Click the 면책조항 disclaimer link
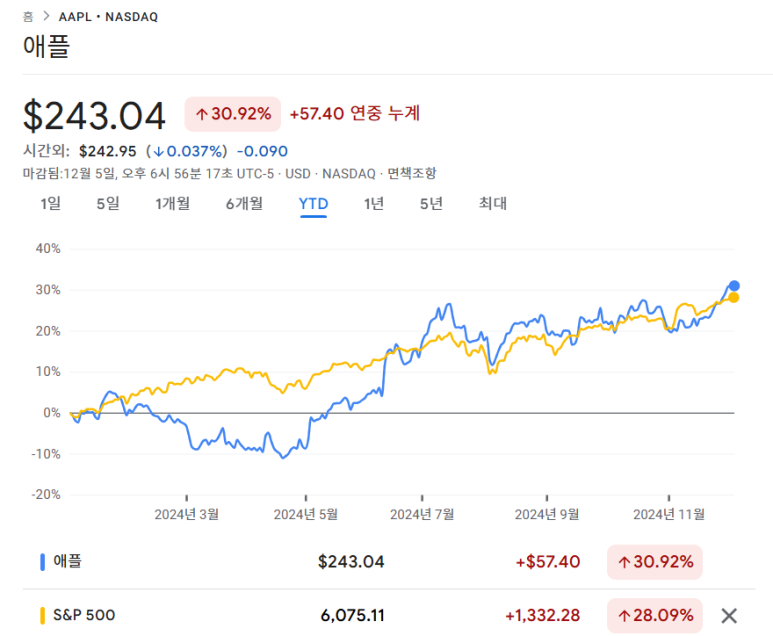Screen dimensions: 773x636 [412, 174]
